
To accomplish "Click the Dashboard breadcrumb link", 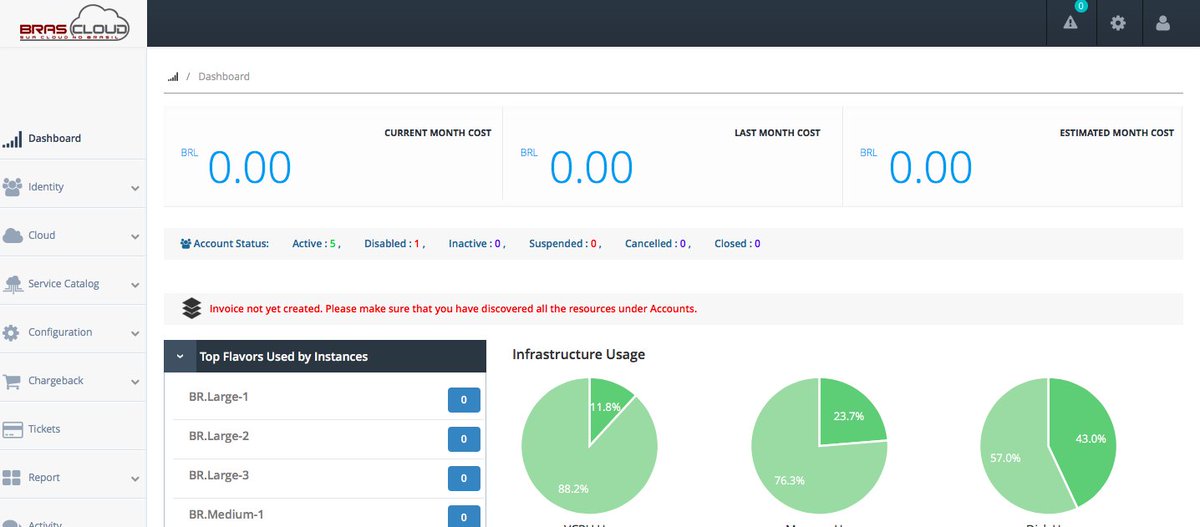I will pyautogui.click(x=224, y=76).
